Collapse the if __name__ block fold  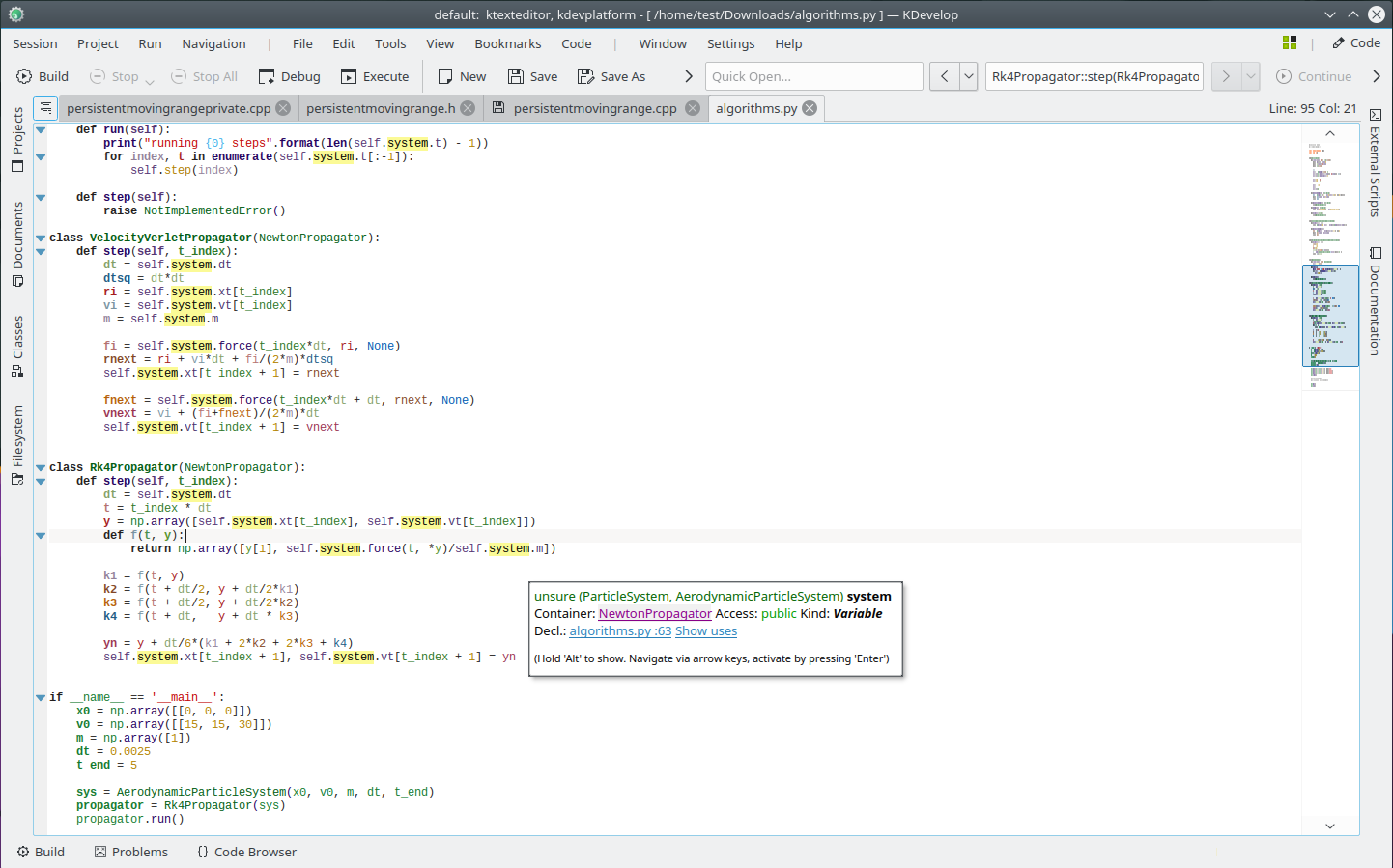coord(41,697)
